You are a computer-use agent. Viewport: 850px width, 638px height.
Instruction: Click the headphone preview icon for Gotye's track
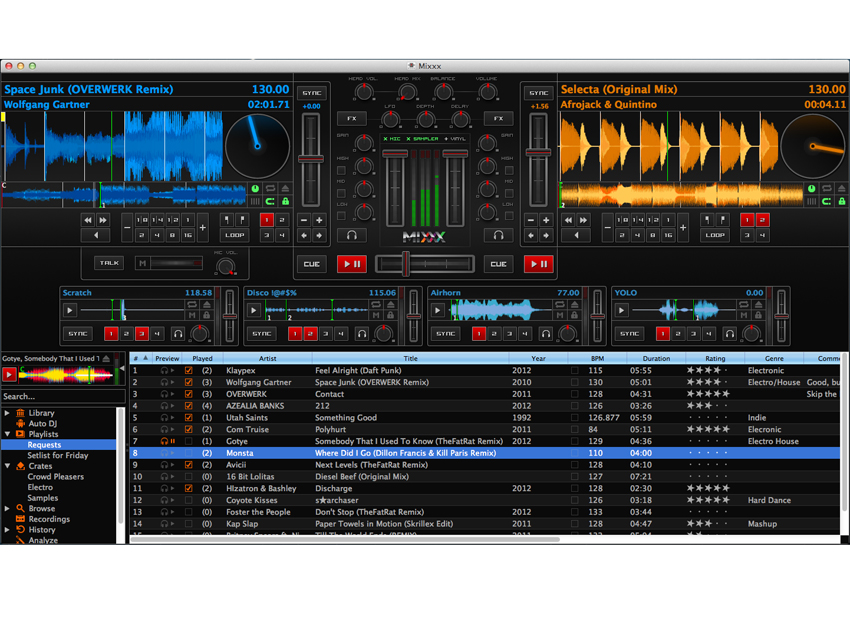point(163,441)
